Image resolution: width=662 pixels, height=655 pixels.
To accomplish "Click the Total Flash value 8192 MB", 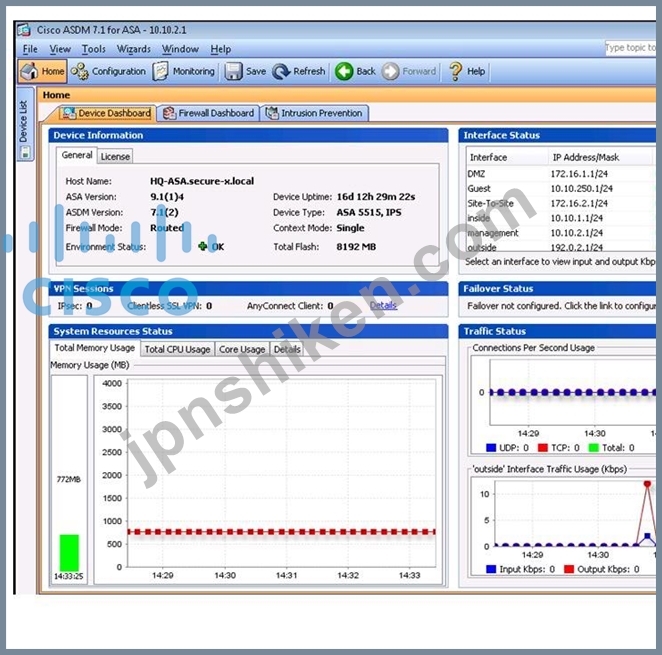I will click(x=356, y=247).
